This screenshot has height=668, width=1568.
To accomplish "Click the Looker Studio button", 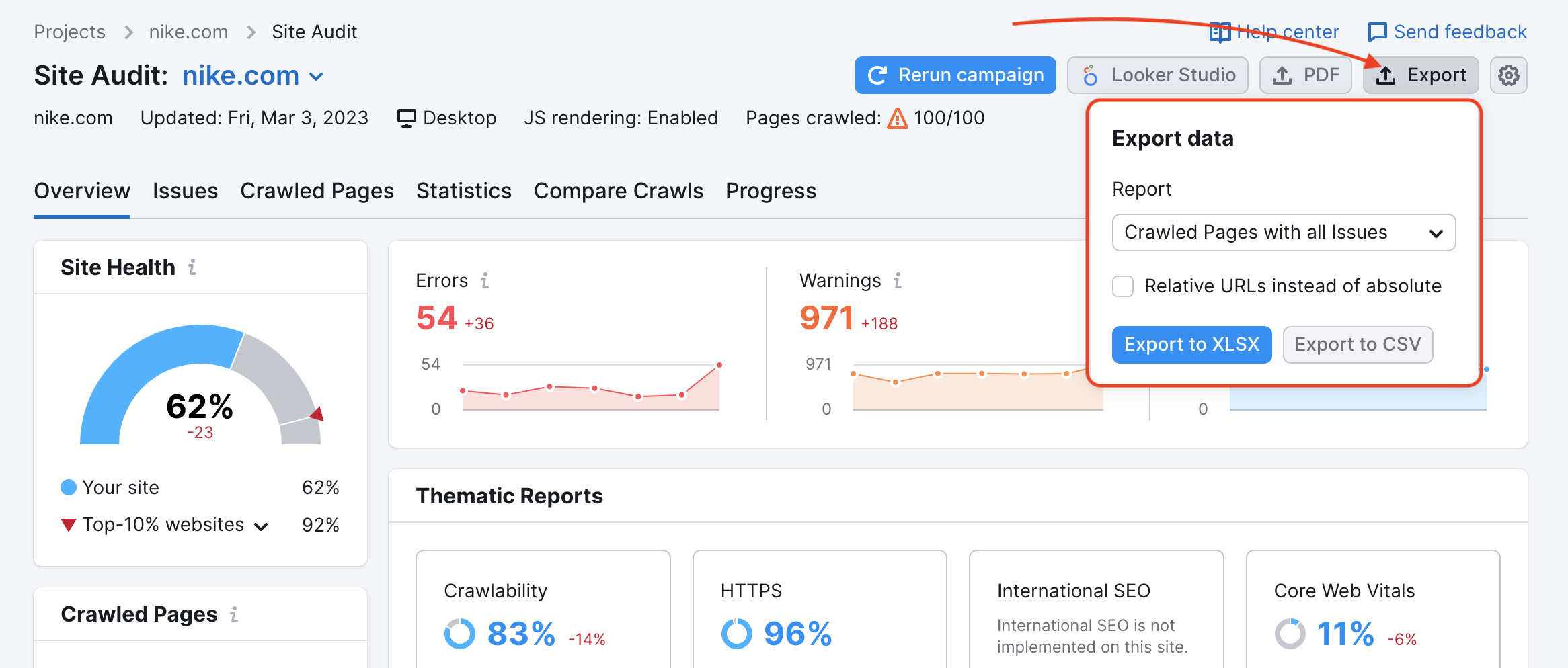I will click(x=1158, y=75).
